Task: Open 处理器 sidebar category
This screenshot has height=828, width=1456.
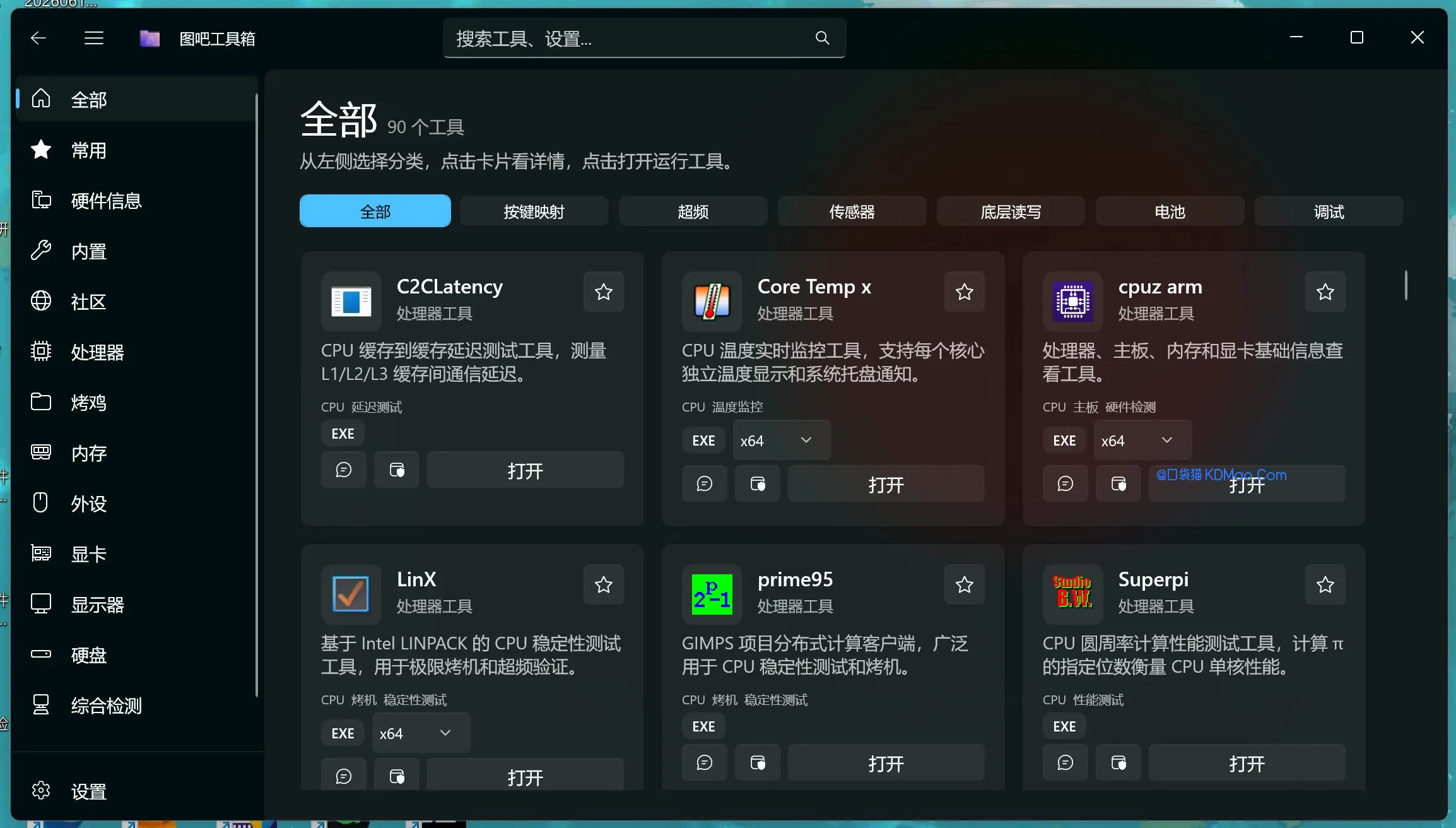Action: pyautogui.click(x=137, y=352)
